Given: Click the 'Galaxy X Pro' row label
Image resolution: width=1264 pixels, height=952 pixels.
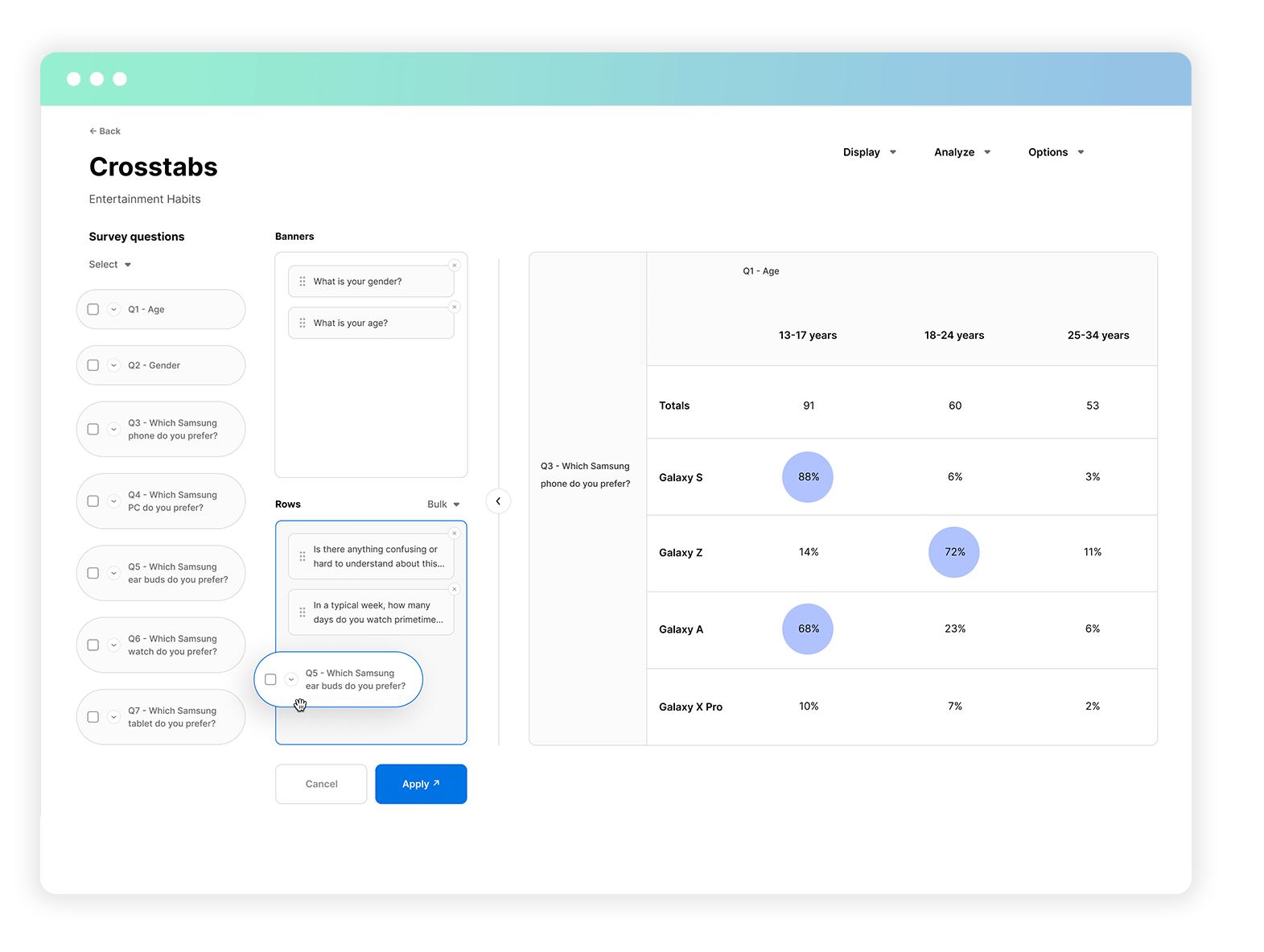Looking at the screenshot, I should tap(690, 707).
